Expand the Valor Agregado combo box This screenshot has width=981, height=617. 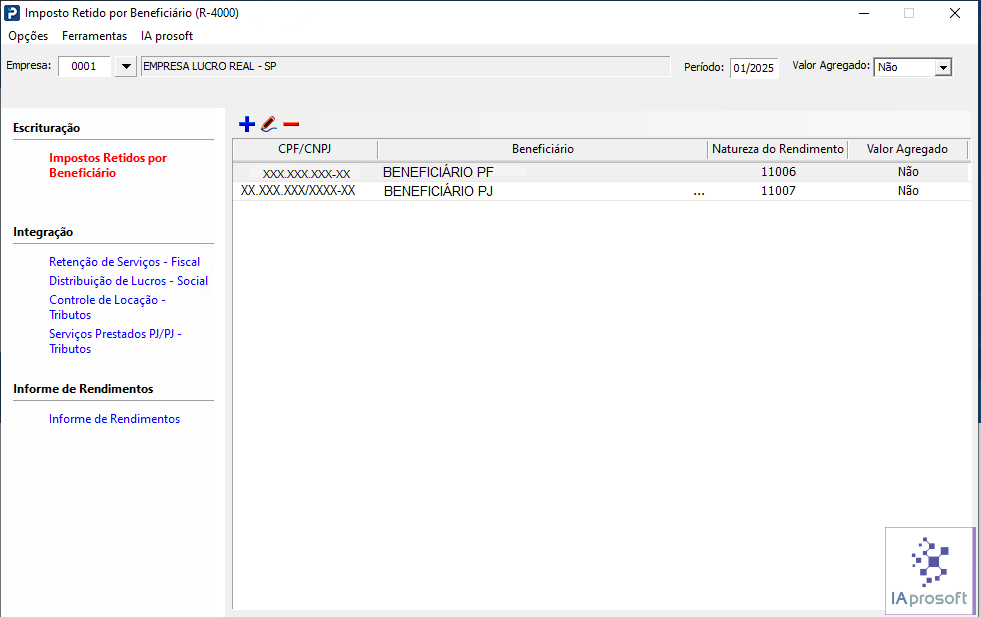pyautogui.click(x=943, y=67)
